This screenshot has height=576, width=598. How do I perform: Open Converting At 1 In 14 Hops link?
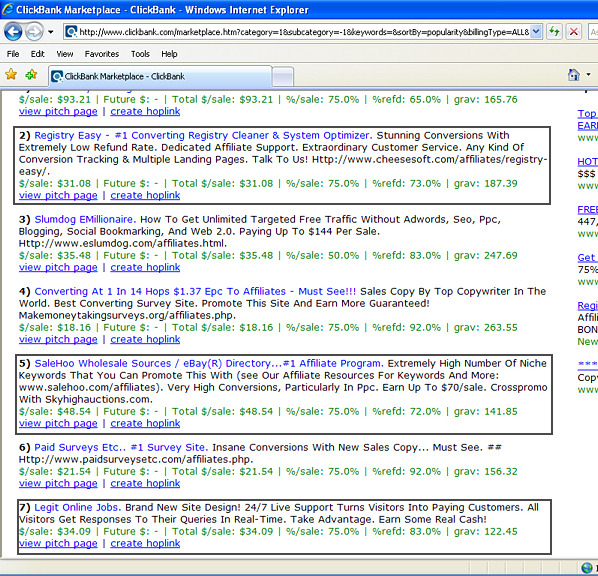[x=195, y=291]
